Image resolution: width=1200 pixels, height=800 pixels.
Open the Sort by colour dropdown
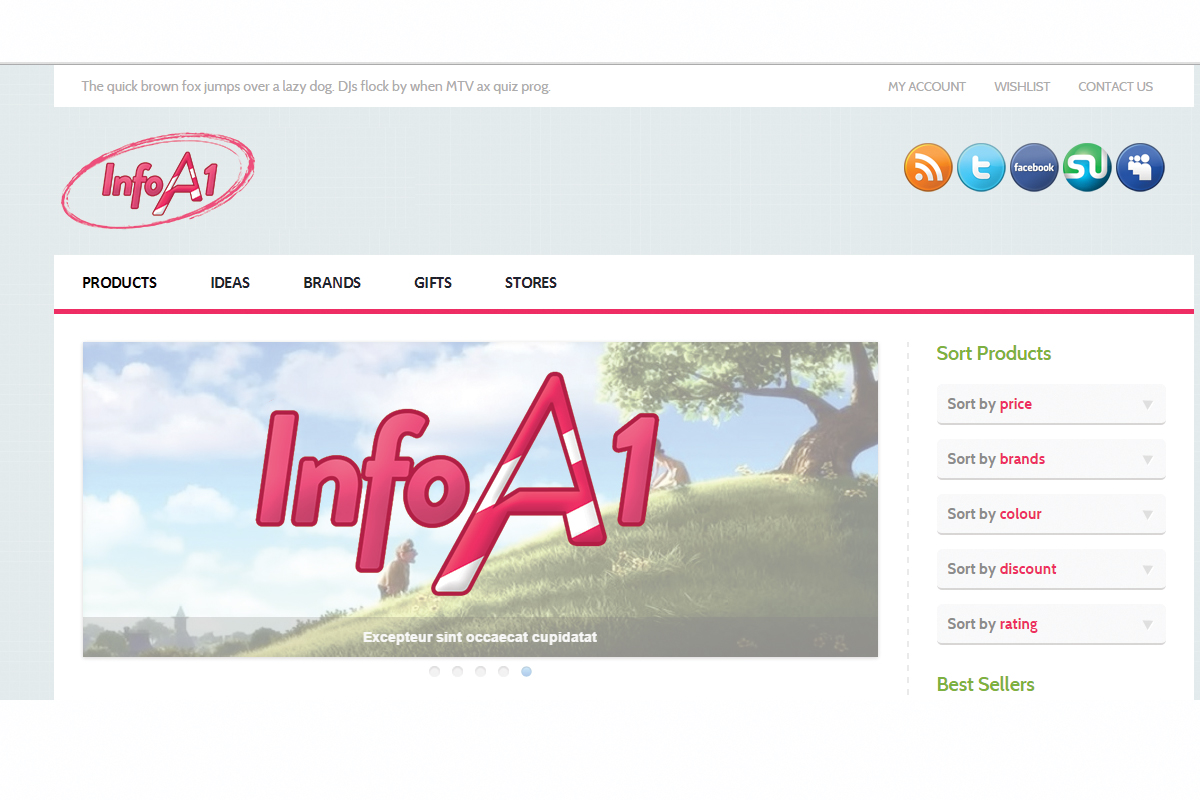tap(1051, 514)
